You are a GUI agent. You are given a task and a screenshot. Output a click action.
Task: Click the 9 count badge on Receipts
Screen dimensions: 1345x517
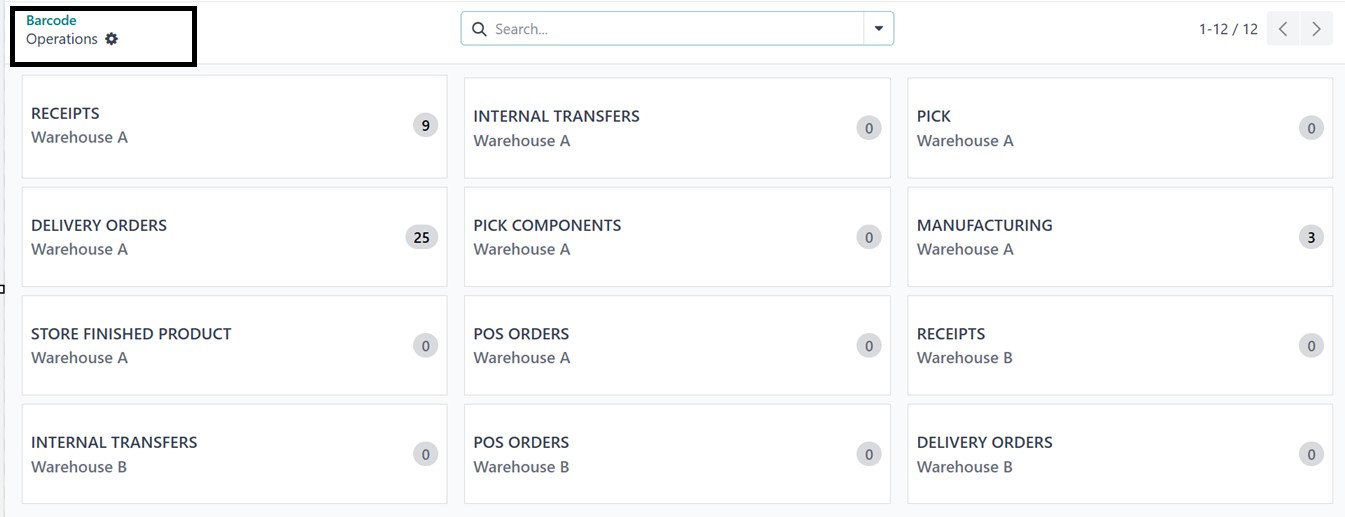pos(425,126)
